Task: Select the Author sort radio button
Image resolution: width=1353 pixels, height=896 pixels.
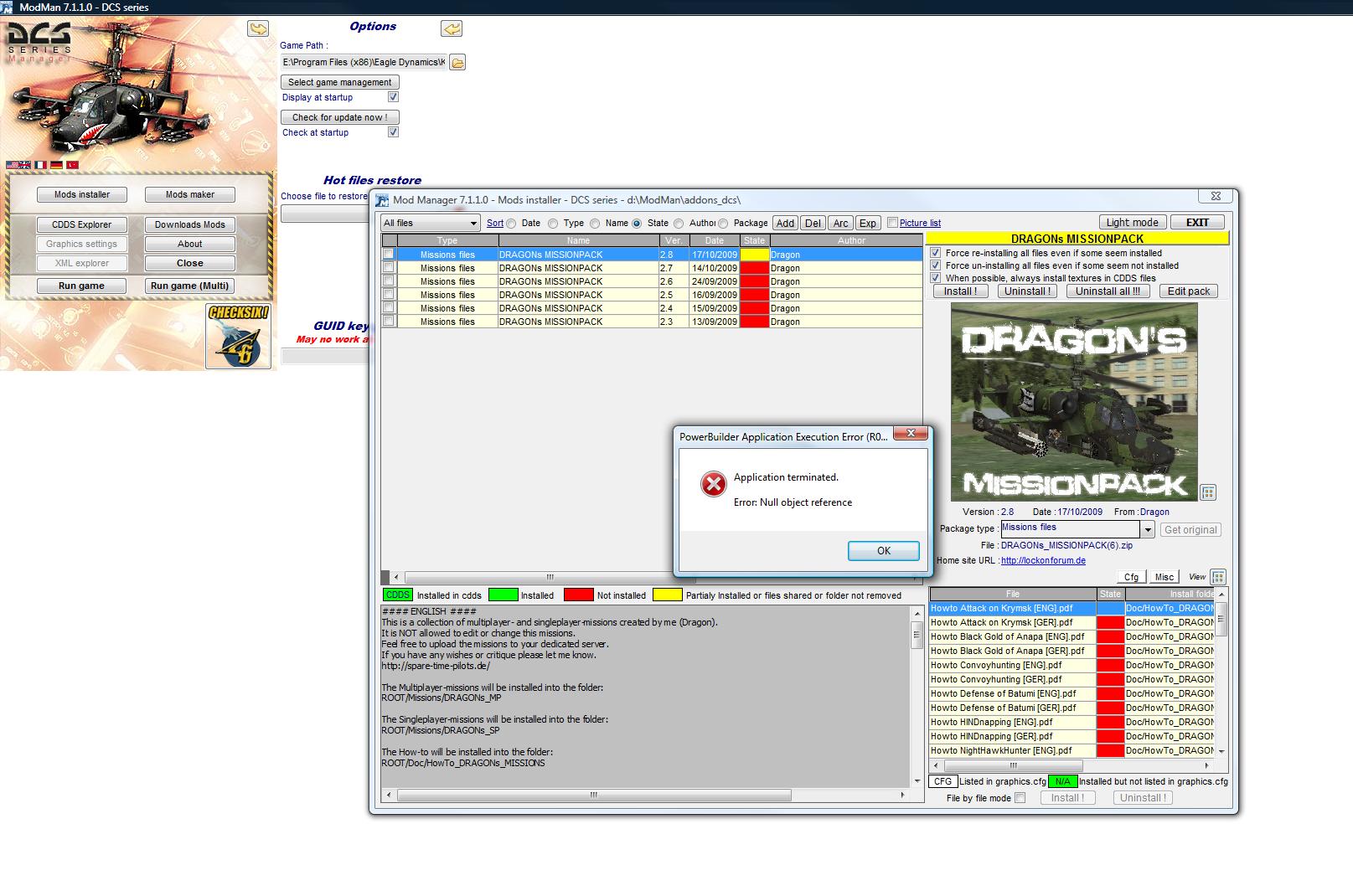Action: pyautogui.click(x=679, y=224)
